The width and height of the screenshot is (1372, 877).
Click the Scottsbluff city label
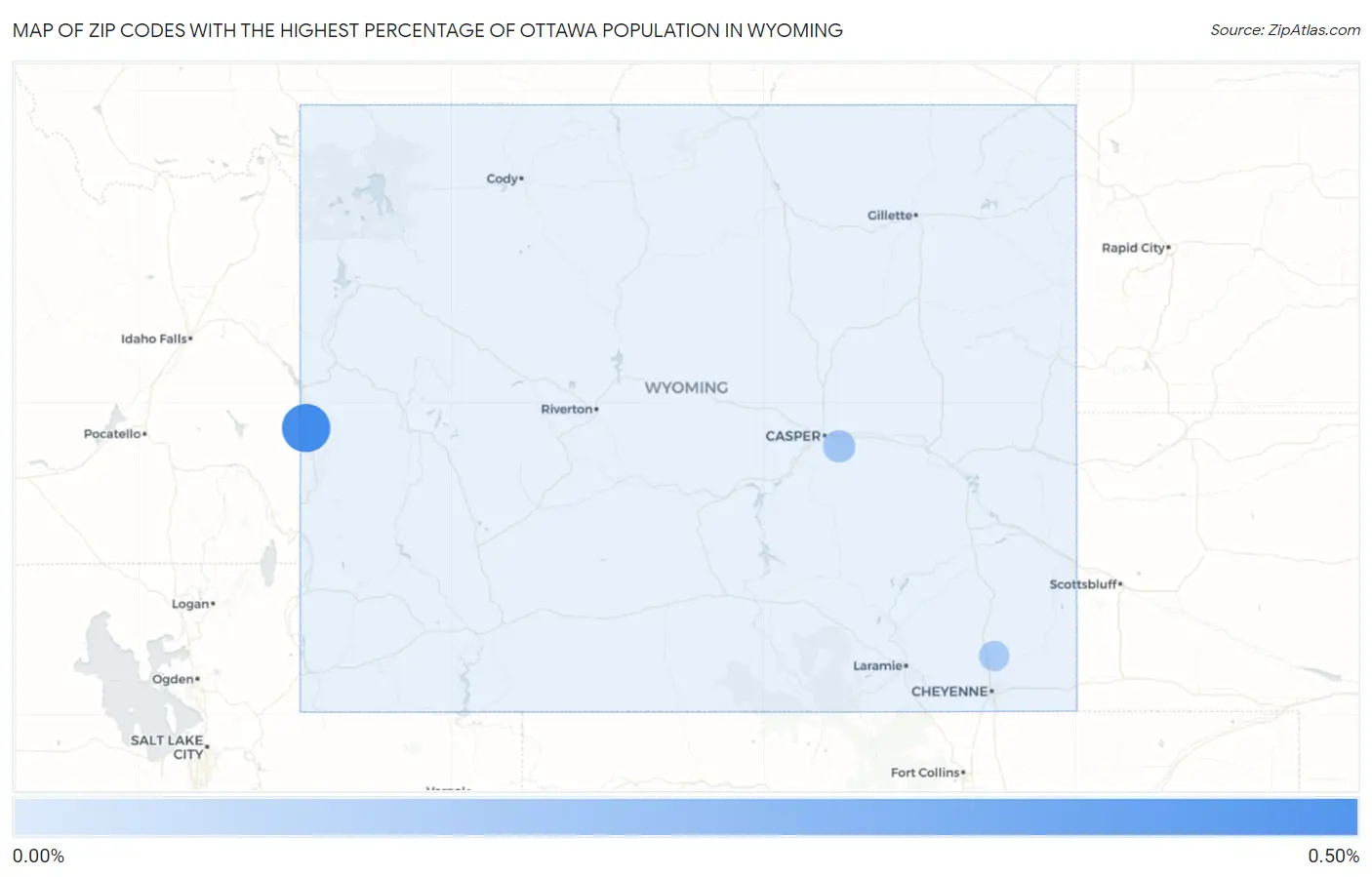[x=1085, y=584]
